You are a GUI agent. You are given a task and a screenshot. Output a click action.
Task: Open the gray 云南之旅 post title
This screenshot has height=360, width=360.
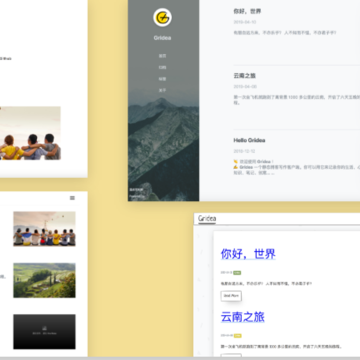tap(245, 76)
